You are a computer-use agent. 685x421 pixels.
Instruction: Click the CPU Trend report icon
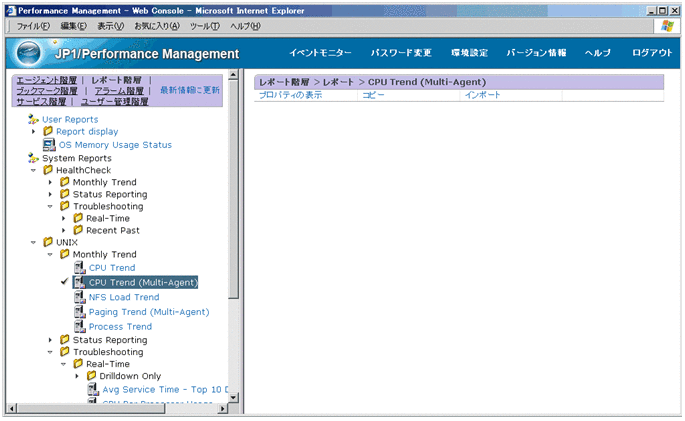click(80, 267)
